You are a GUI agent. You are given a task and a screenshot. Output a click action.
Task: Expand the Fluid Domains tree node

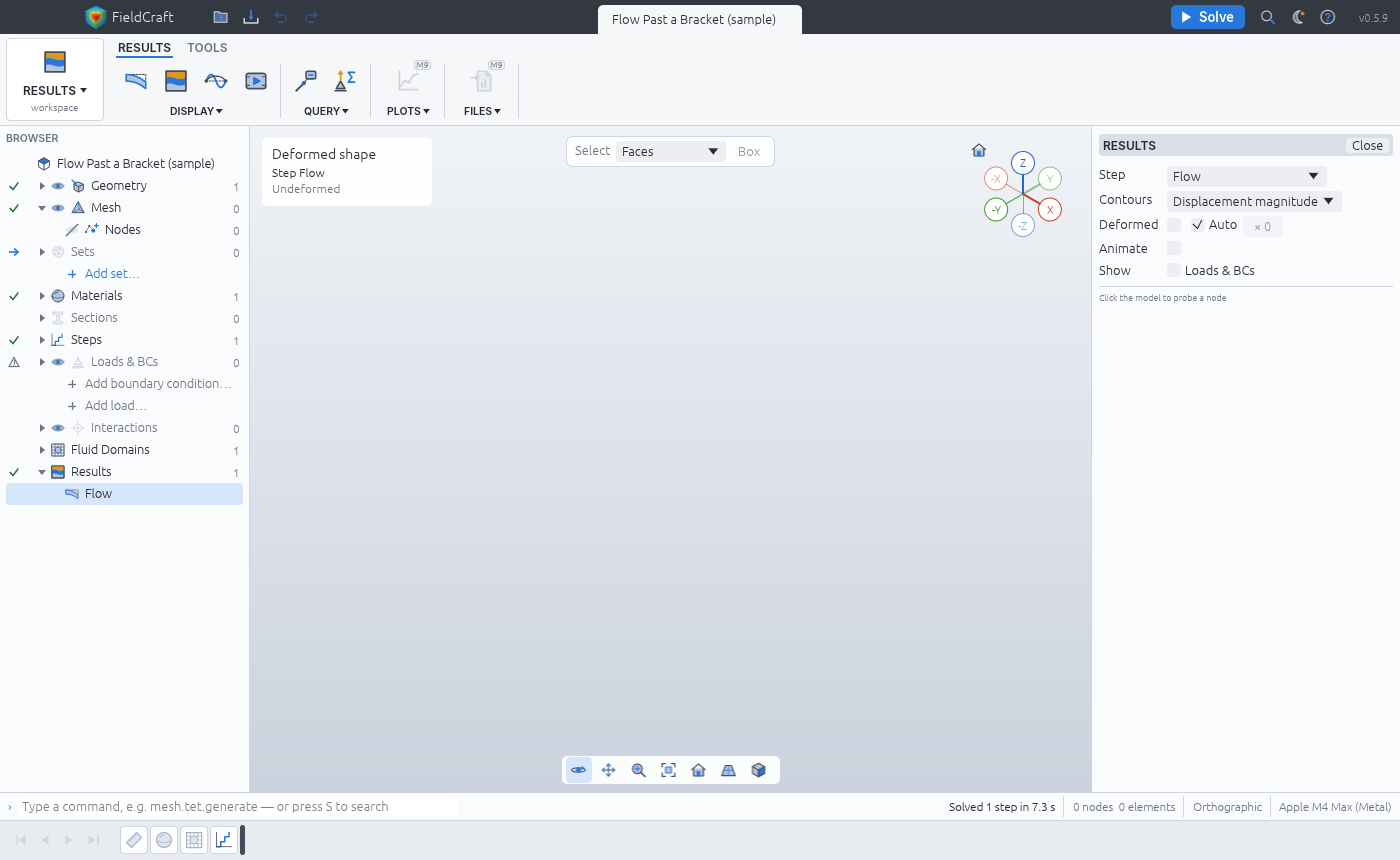[x=42, y=450]
